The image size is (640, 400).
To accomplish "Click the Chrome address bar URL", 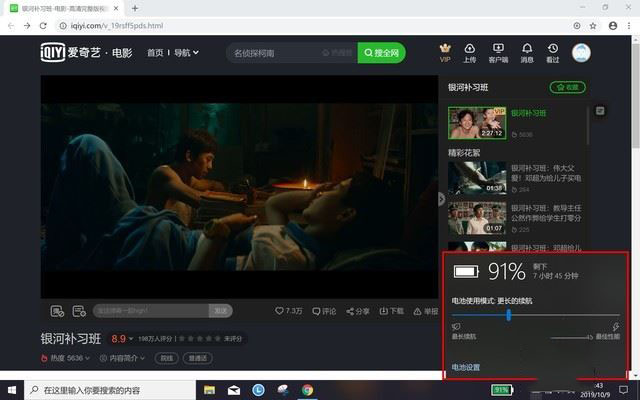I will click(117, 26).
